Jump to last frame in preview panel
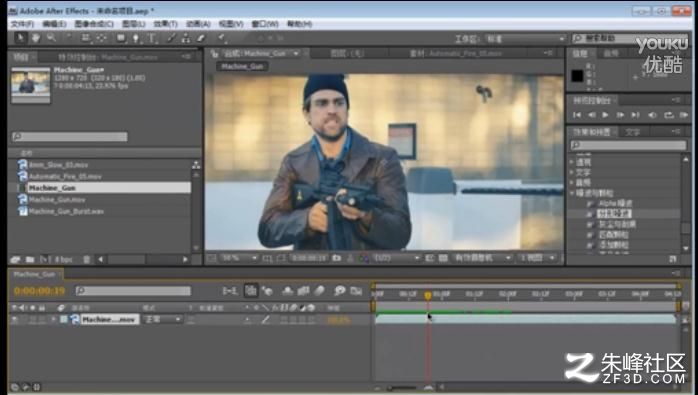The height and width of the screenshot is (395, 698). [x=635, y=115]
